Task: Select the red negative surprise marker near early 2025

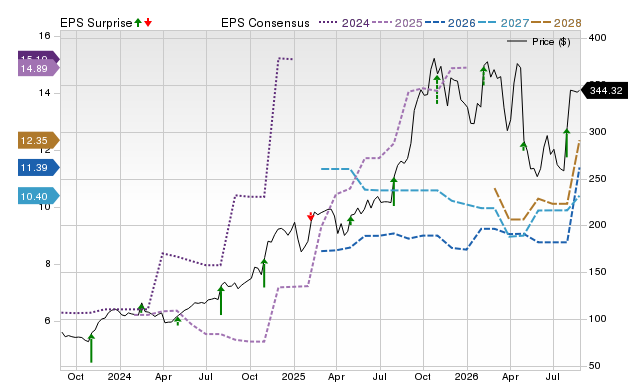Action: pyautogui.click(x=311, y=216)
